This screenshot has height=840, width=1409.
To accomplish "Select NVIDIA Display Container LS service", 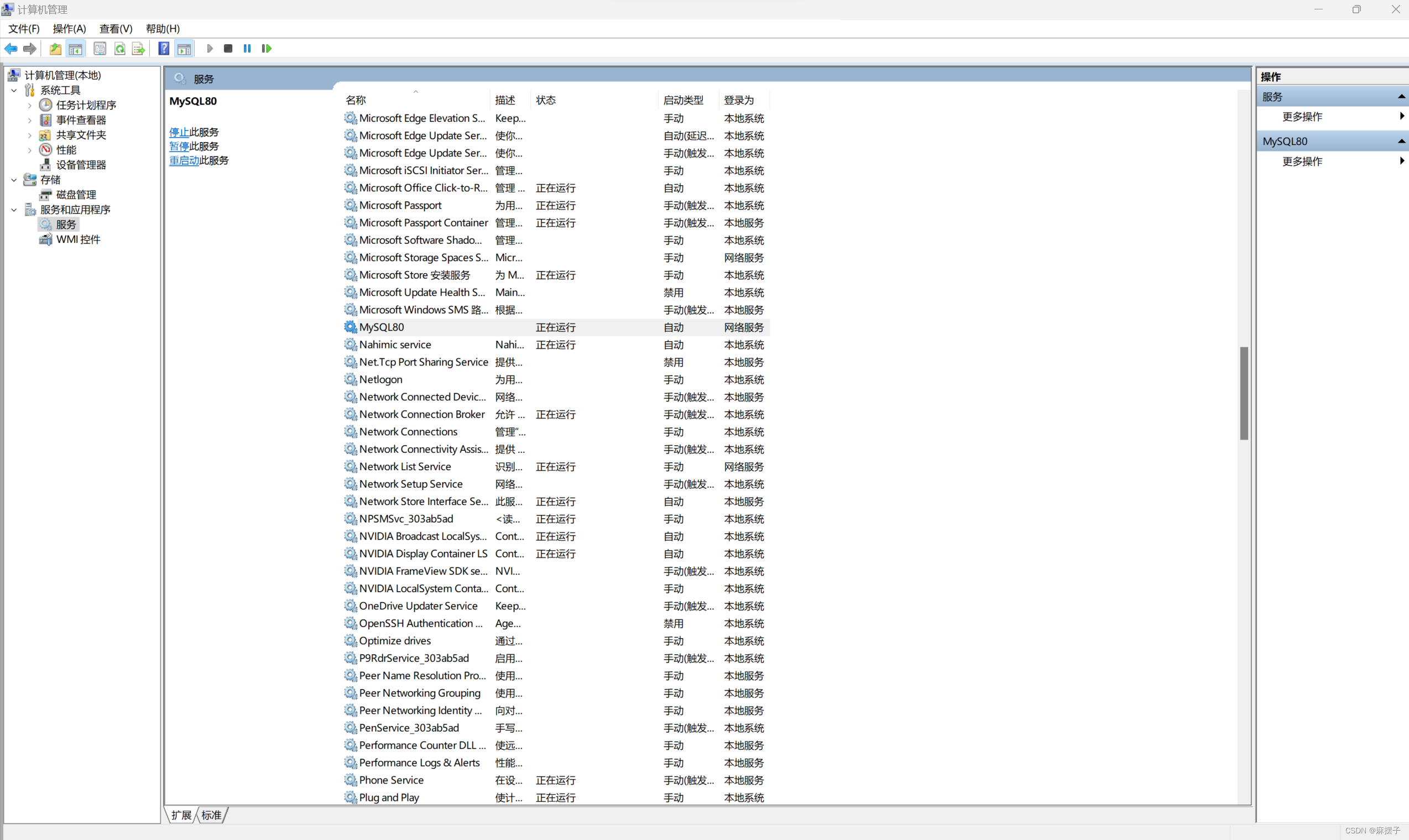I will point(556,554).
